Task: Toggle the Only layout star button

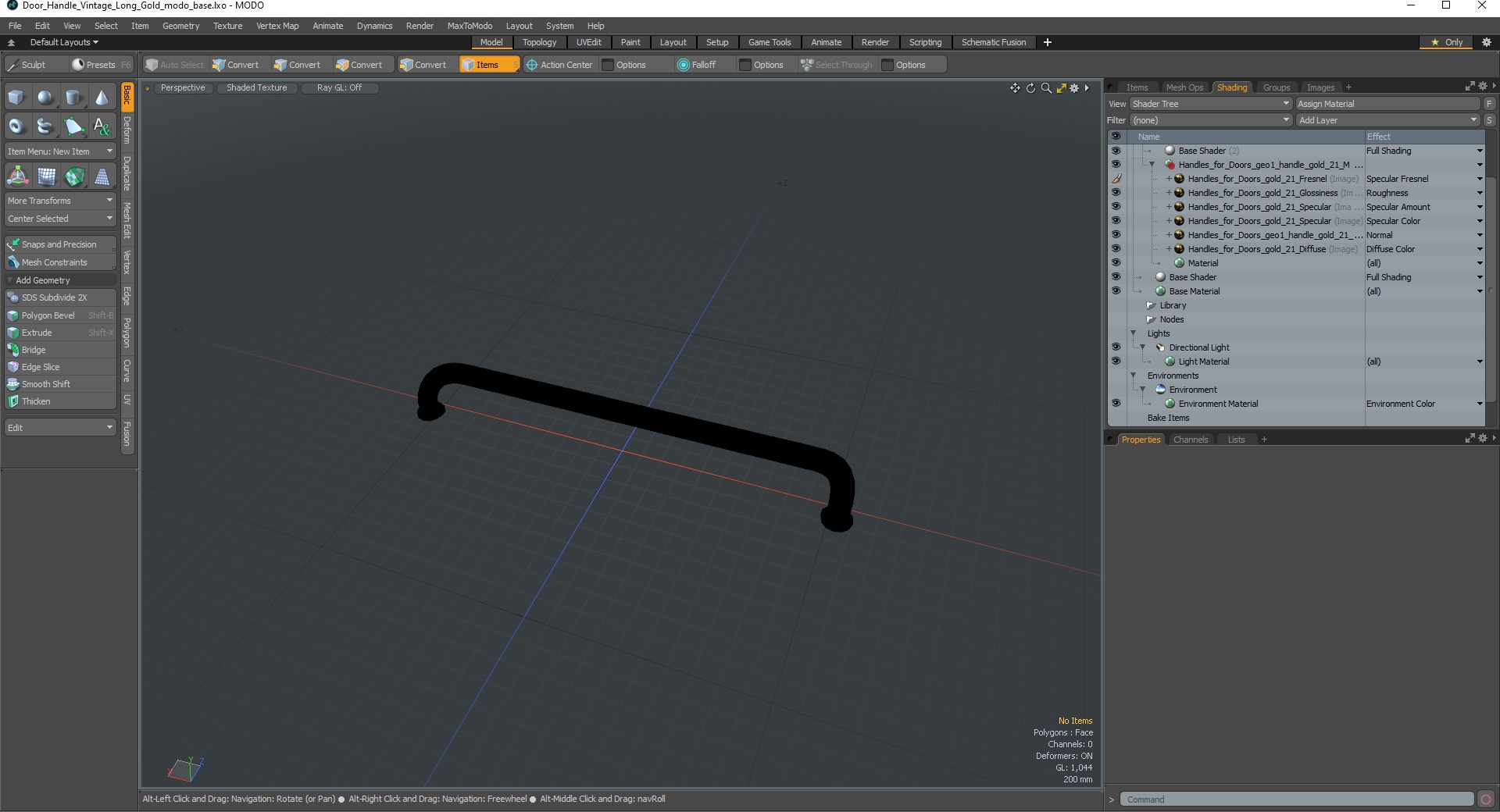Action: (1446, 42)
